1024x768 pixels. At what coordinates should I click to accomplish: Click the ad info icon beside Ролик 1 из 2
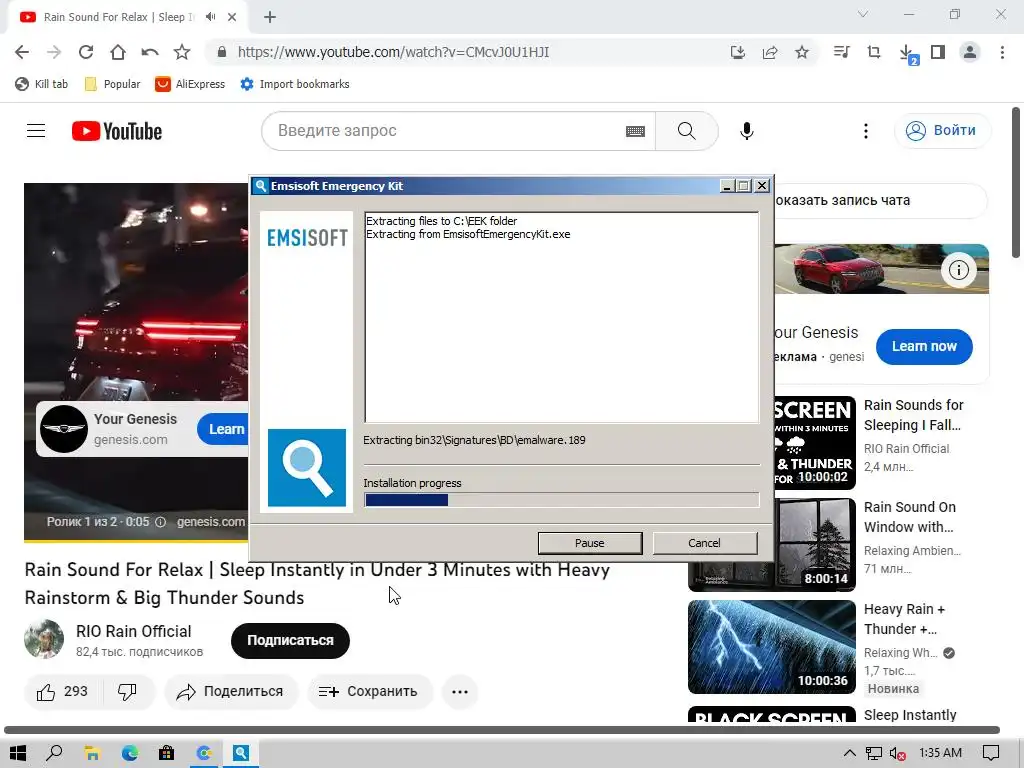[x=161, y=522]
